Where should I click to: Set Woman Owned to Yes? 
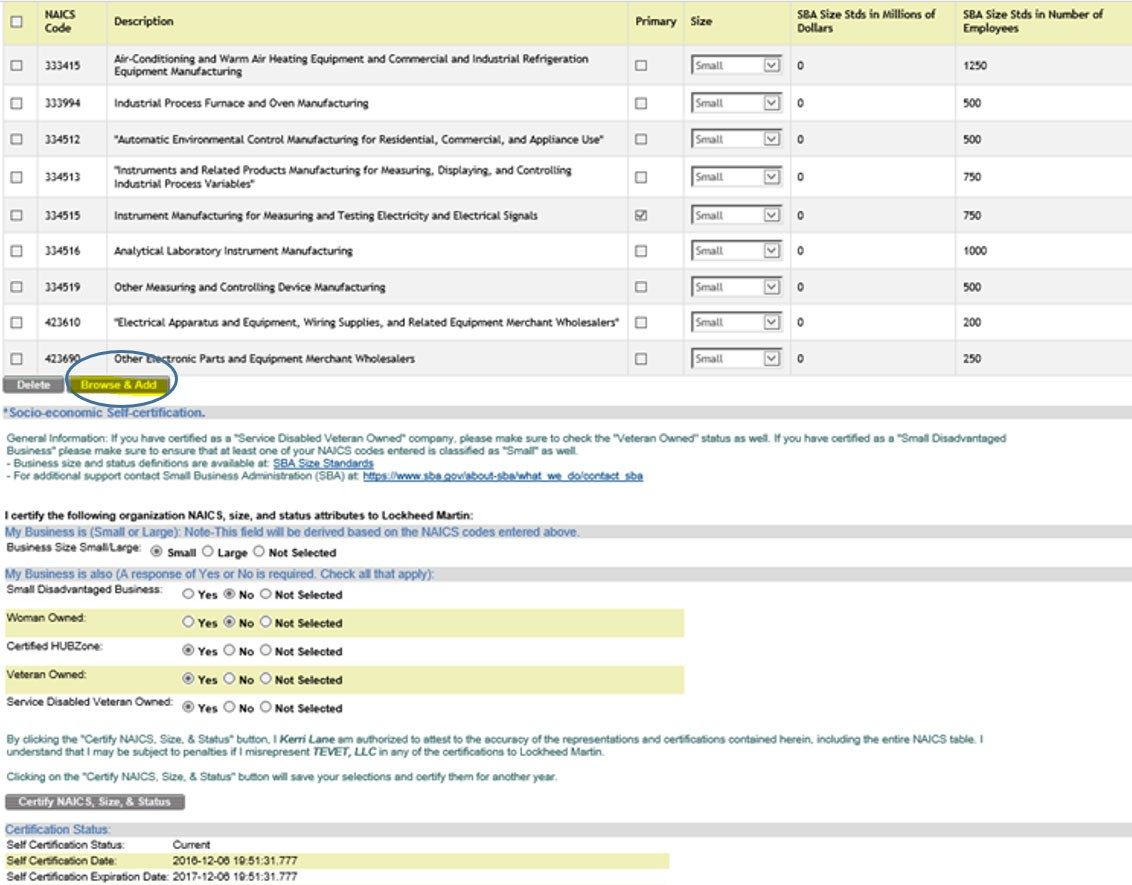(187, 622)
